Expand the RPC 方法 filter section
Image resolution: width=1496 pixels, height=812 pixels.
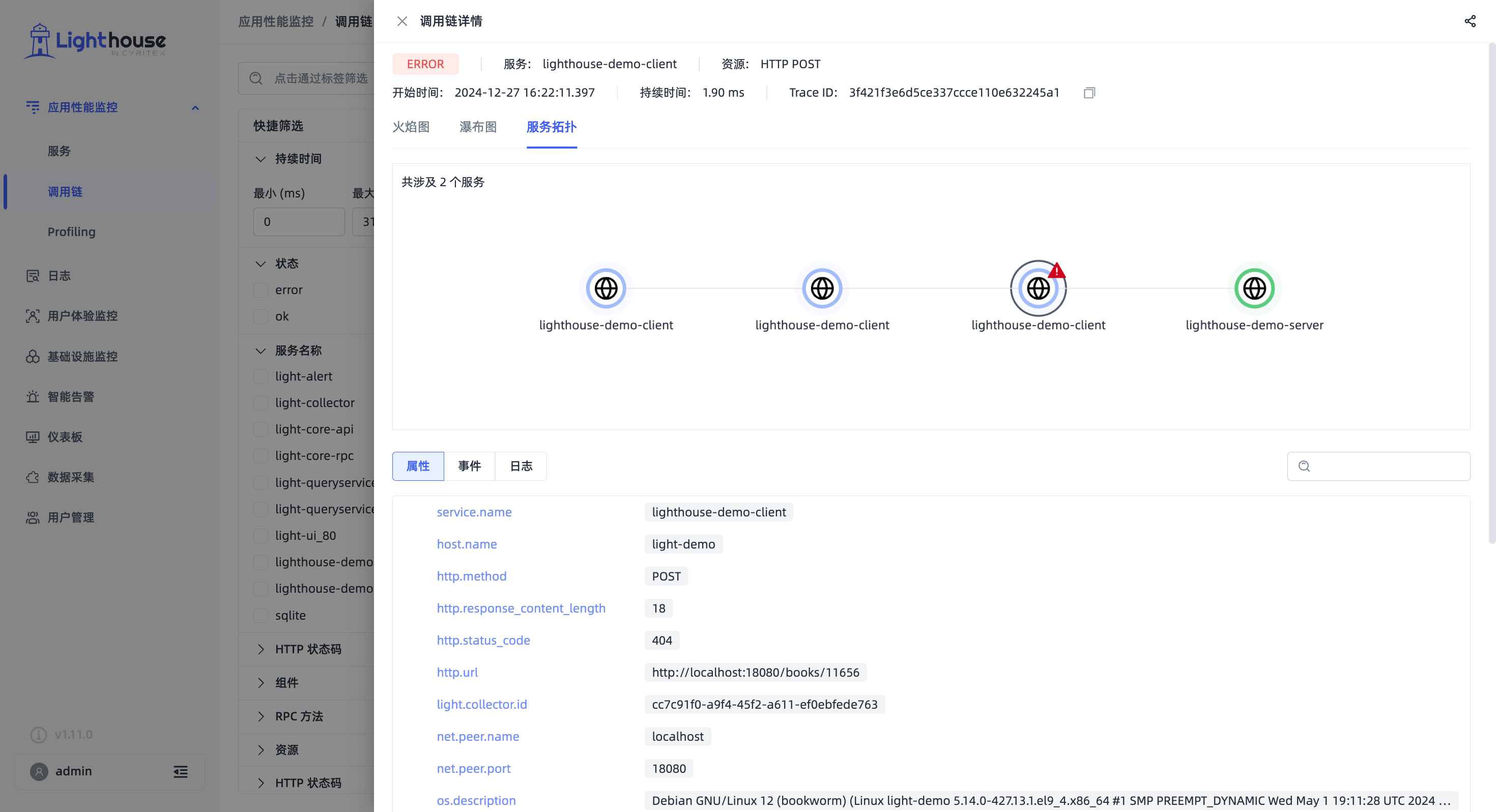[x=261, y=717]
